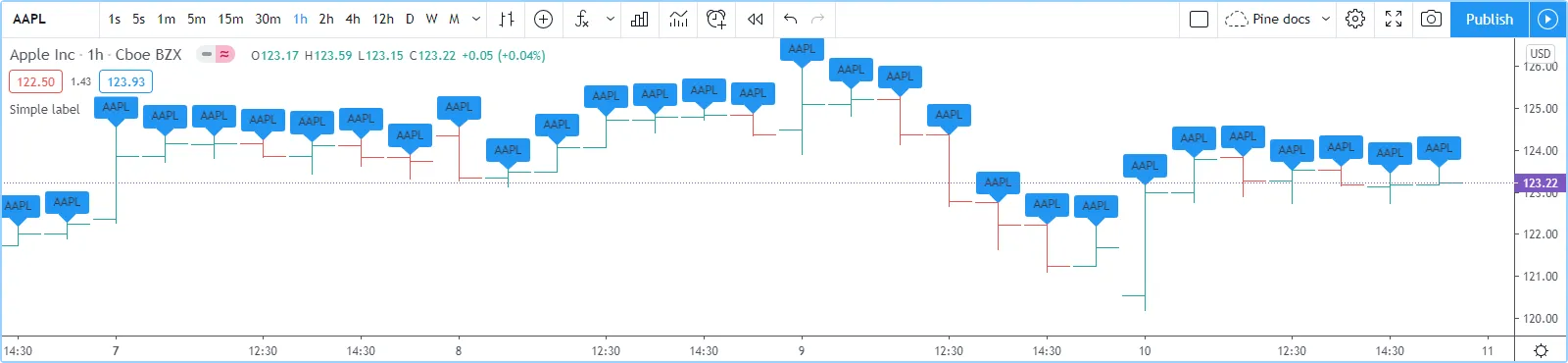Select the 2h timeframe
This screenshot has height=363, width=1568.
(x=326, y=19)
